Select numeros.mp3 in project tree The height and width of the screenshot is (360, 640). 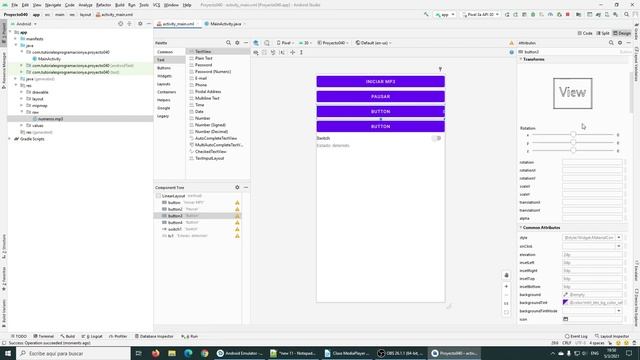point(50,119)
